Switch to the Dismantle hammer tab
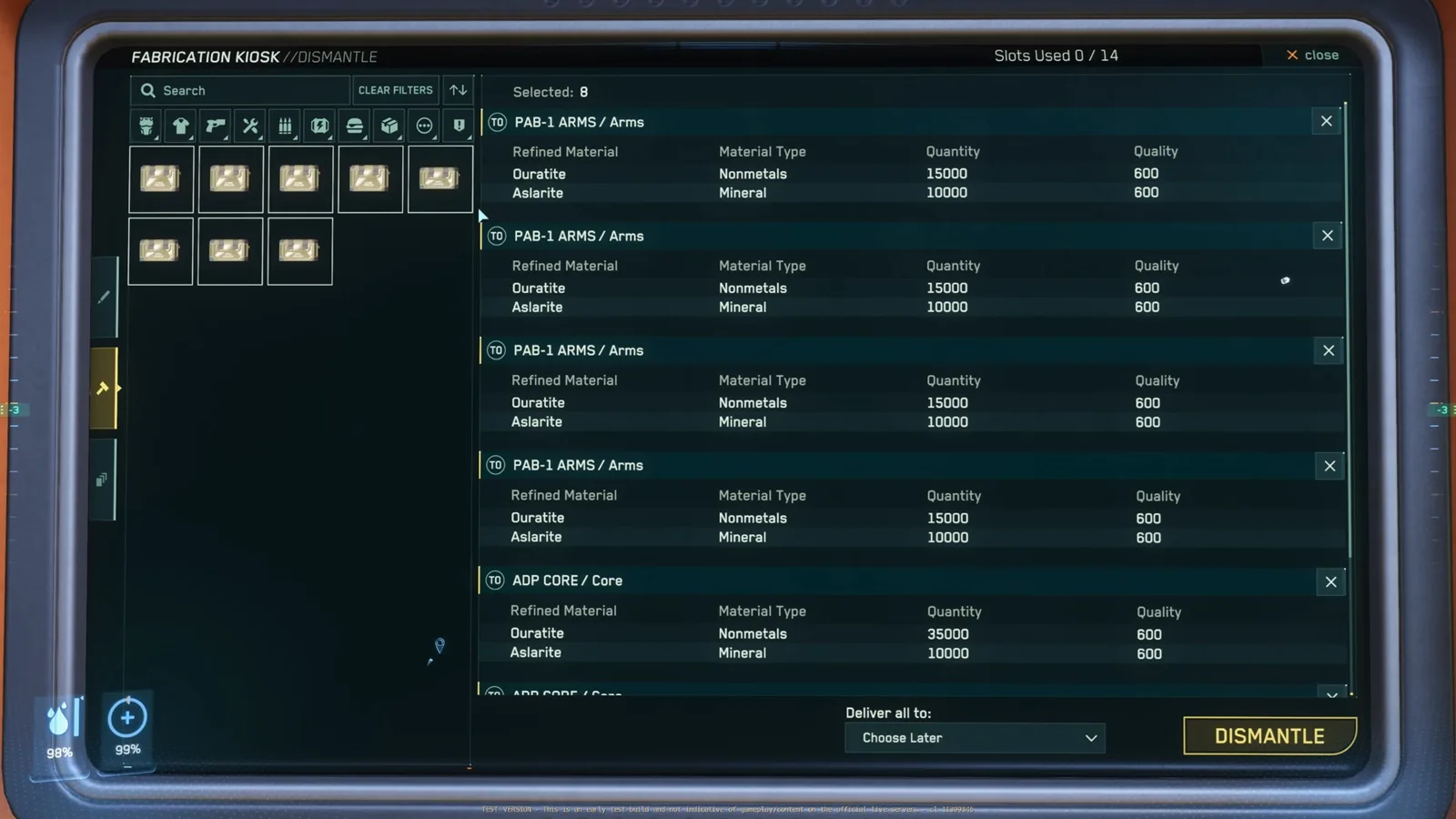 (x=104, y=389)
